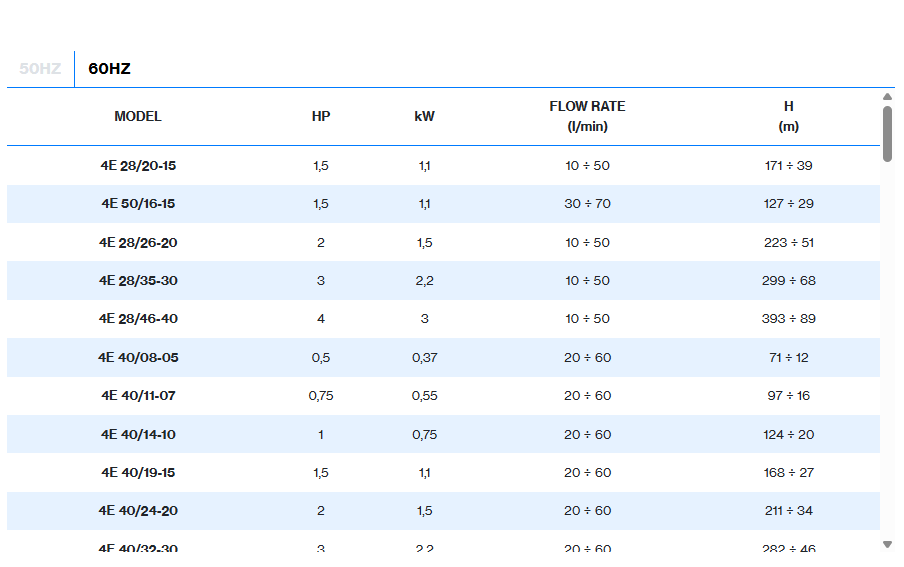This screenshot has width=904, height=567.
Task: Click model 4E 40/14-10
Action: tap(138, 434)
